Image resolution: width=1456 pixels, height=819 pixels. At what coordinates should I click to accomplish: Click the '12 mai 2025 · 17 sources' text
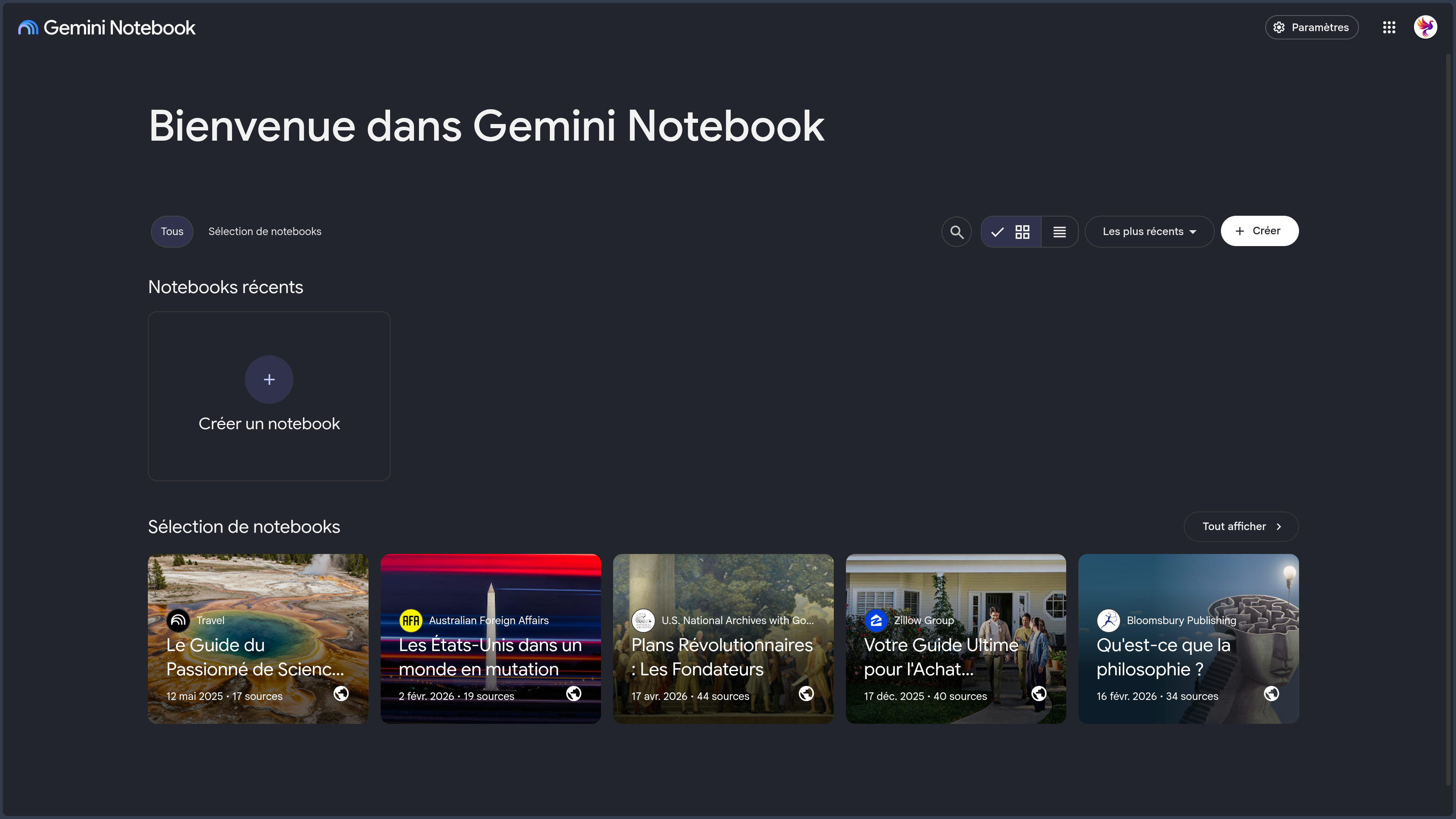tap(224, 697)
